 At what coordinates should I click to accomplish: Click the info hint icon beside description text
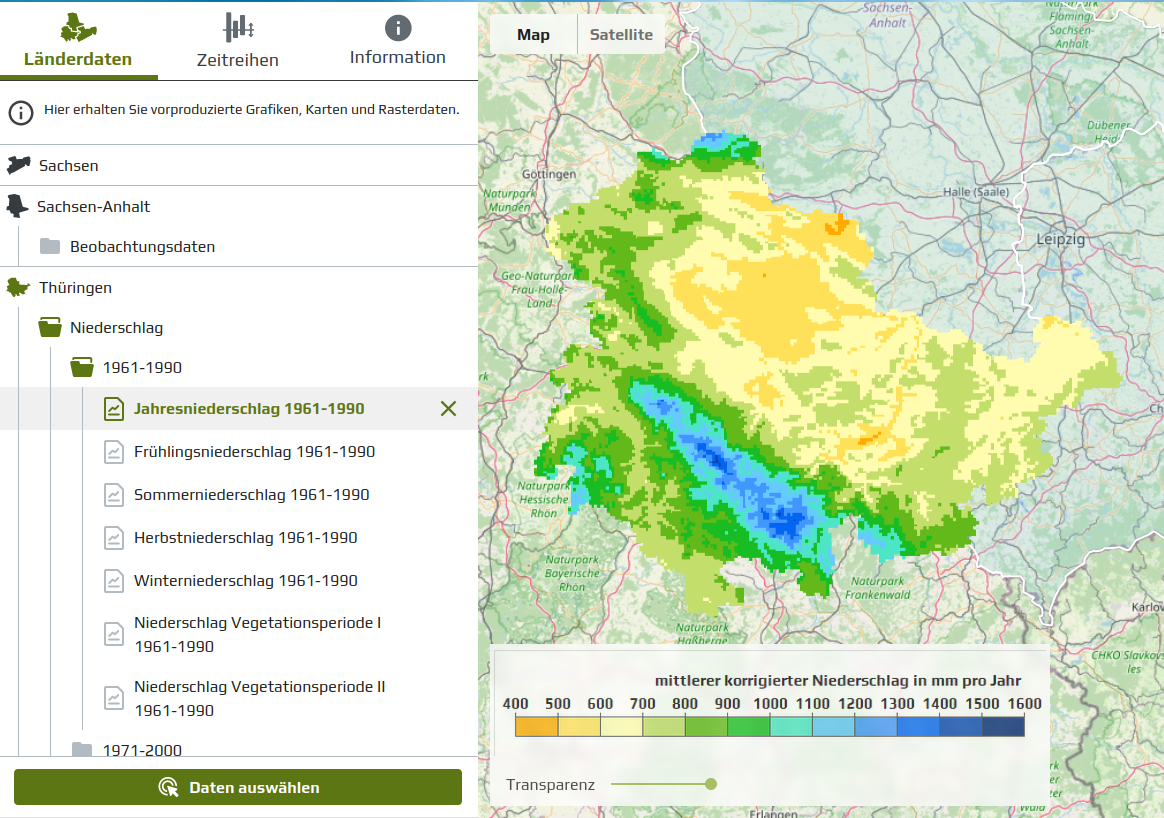[x=21, y=113]
